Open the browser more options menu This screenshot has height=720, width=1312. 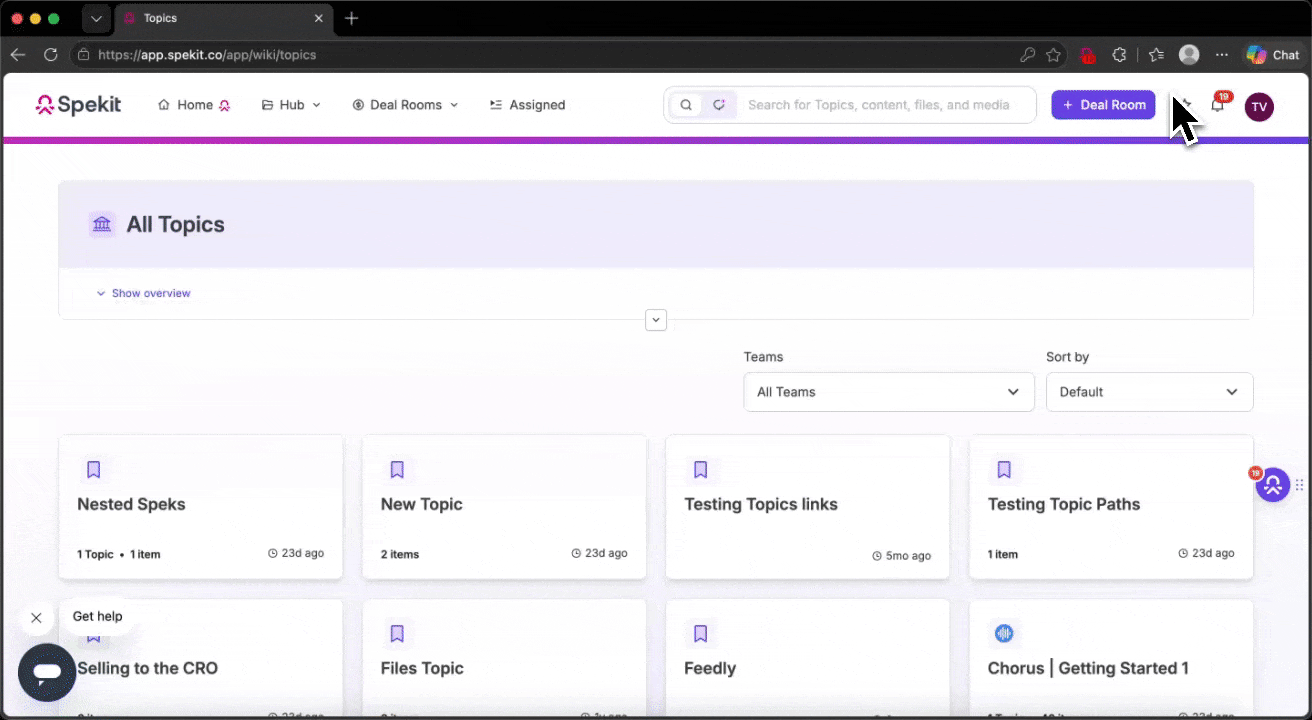coord(1222,55)
